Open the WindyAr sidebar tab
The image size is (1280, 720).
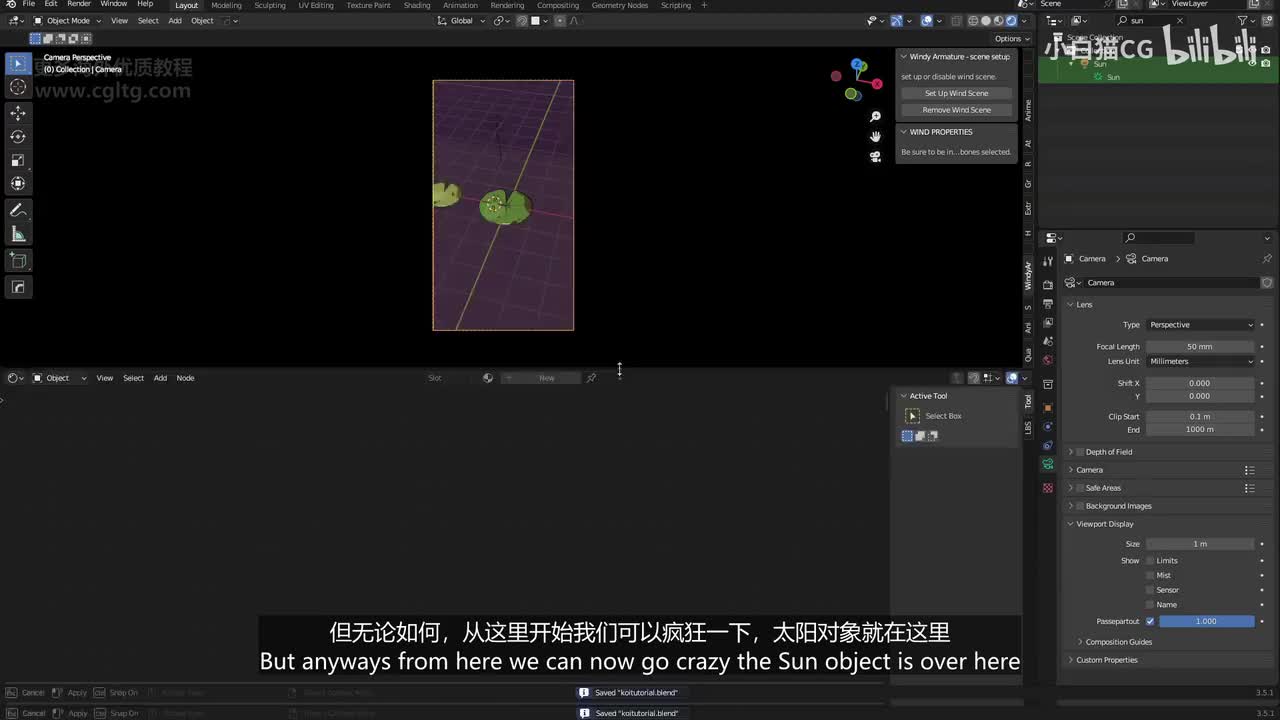1028,276
